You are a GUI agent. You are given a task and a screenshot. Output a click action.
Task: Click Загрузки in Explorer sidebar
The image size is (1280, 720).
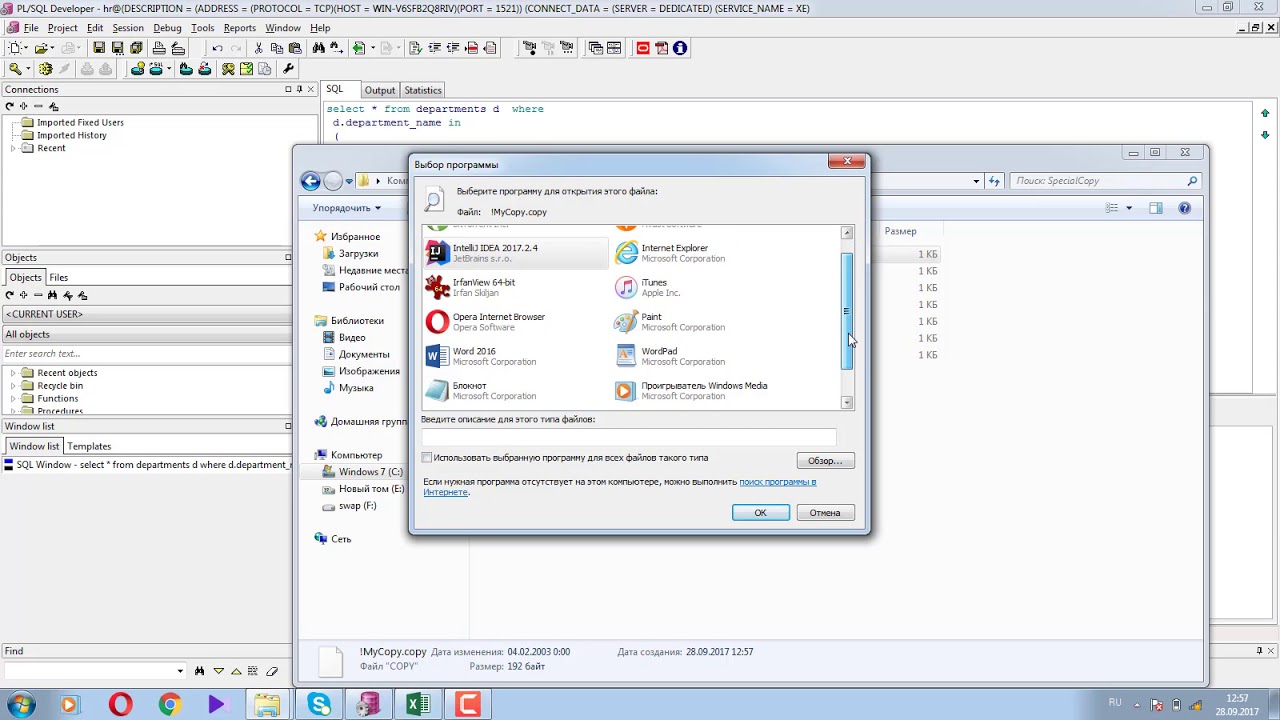click(358, 254)
